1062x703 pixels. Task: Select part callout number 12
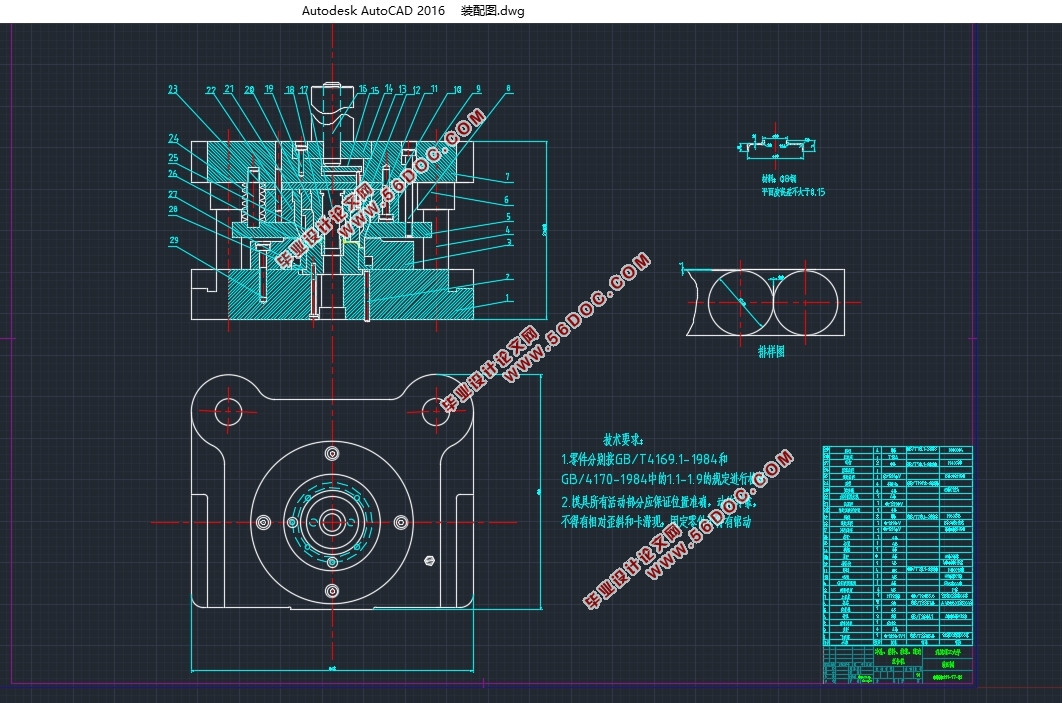point(416,89)
